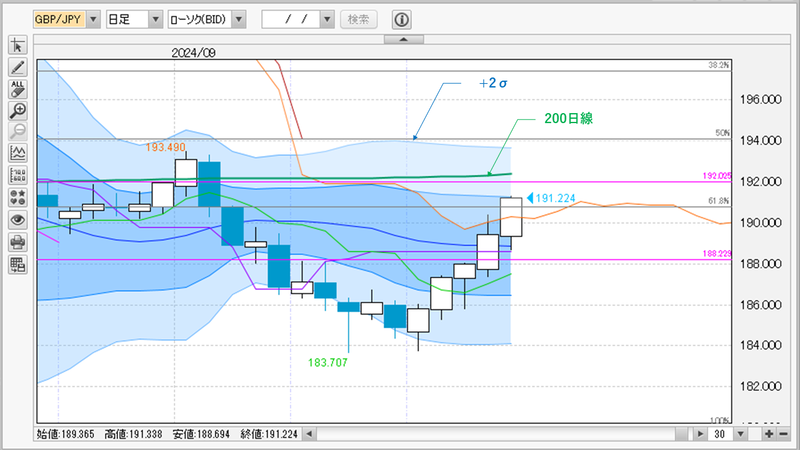Click the 193.490 high price label
This screenshot has height=450, width=800.
[165, 147]
